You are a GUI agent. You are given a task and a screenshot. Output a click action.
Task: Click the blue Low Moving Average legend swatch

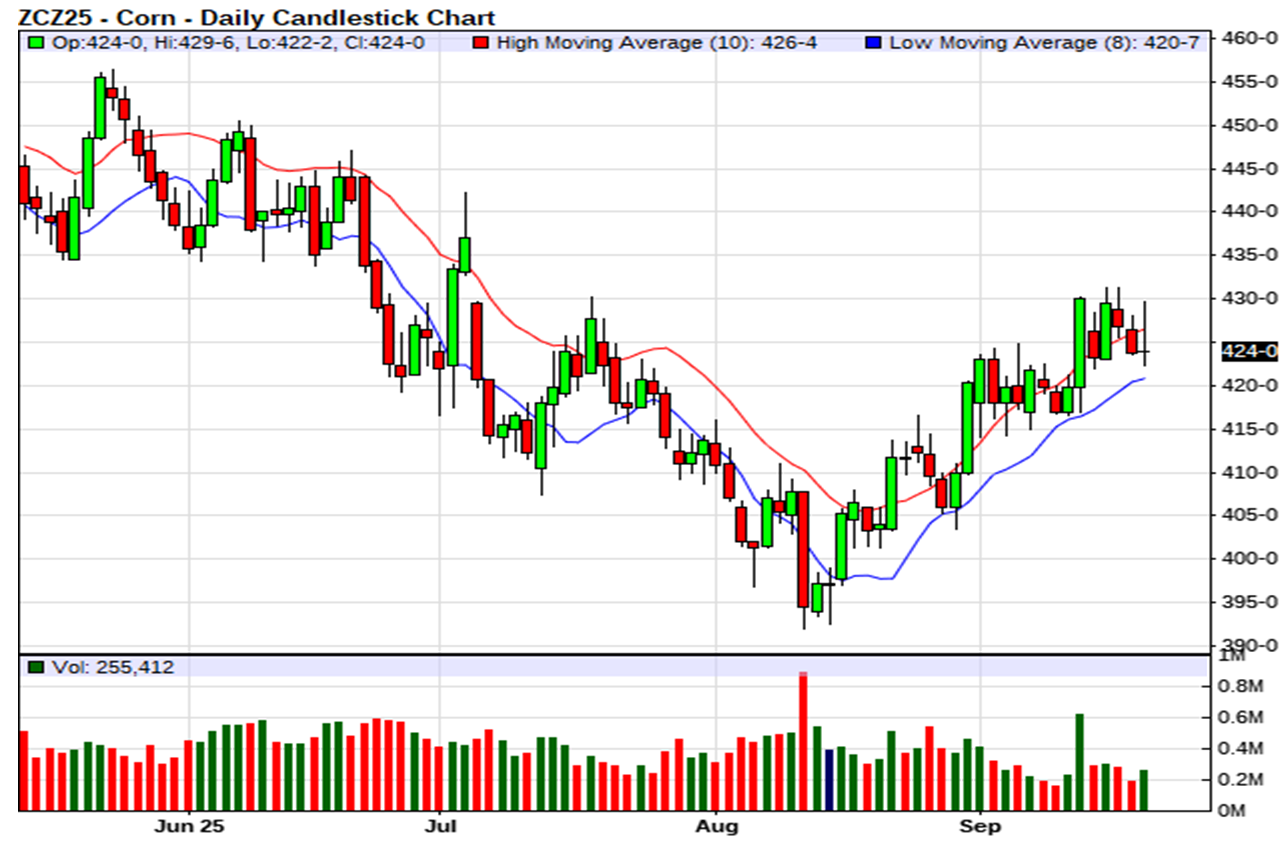(x=875, y=42)
